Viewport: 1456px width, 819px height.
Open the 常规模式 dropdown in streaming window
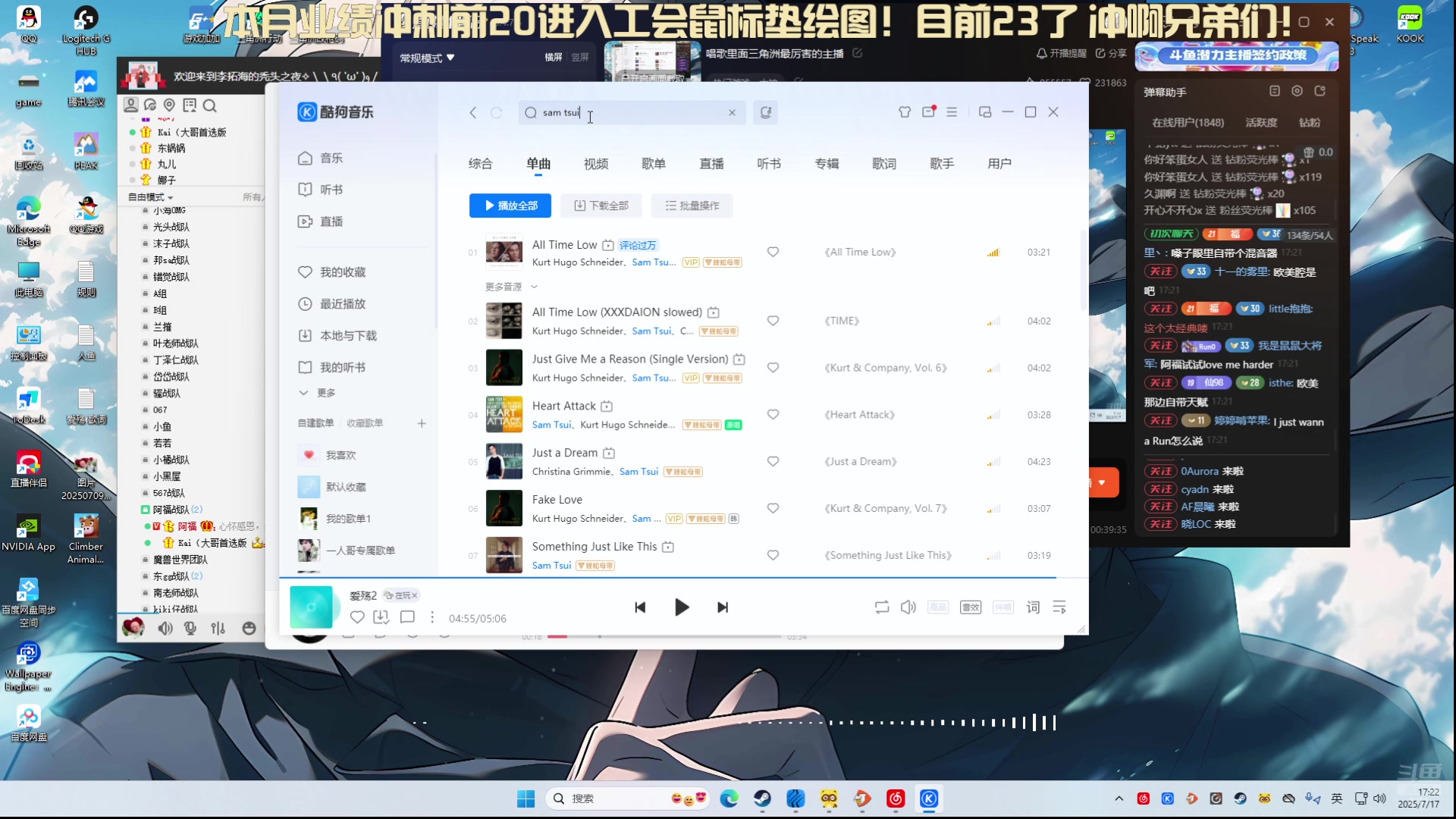(427, 58)
